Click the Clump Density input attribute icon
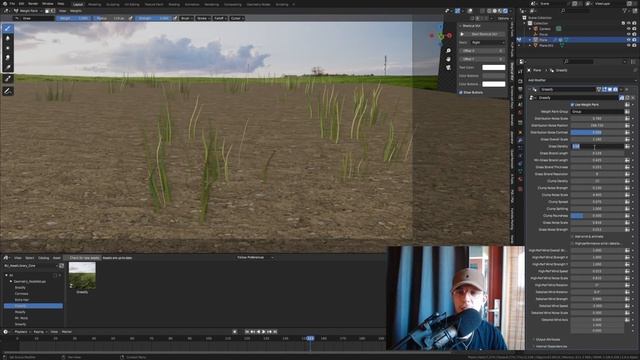Image resolution: width=640 pixels, height=360 pixels. pos(627,181)
